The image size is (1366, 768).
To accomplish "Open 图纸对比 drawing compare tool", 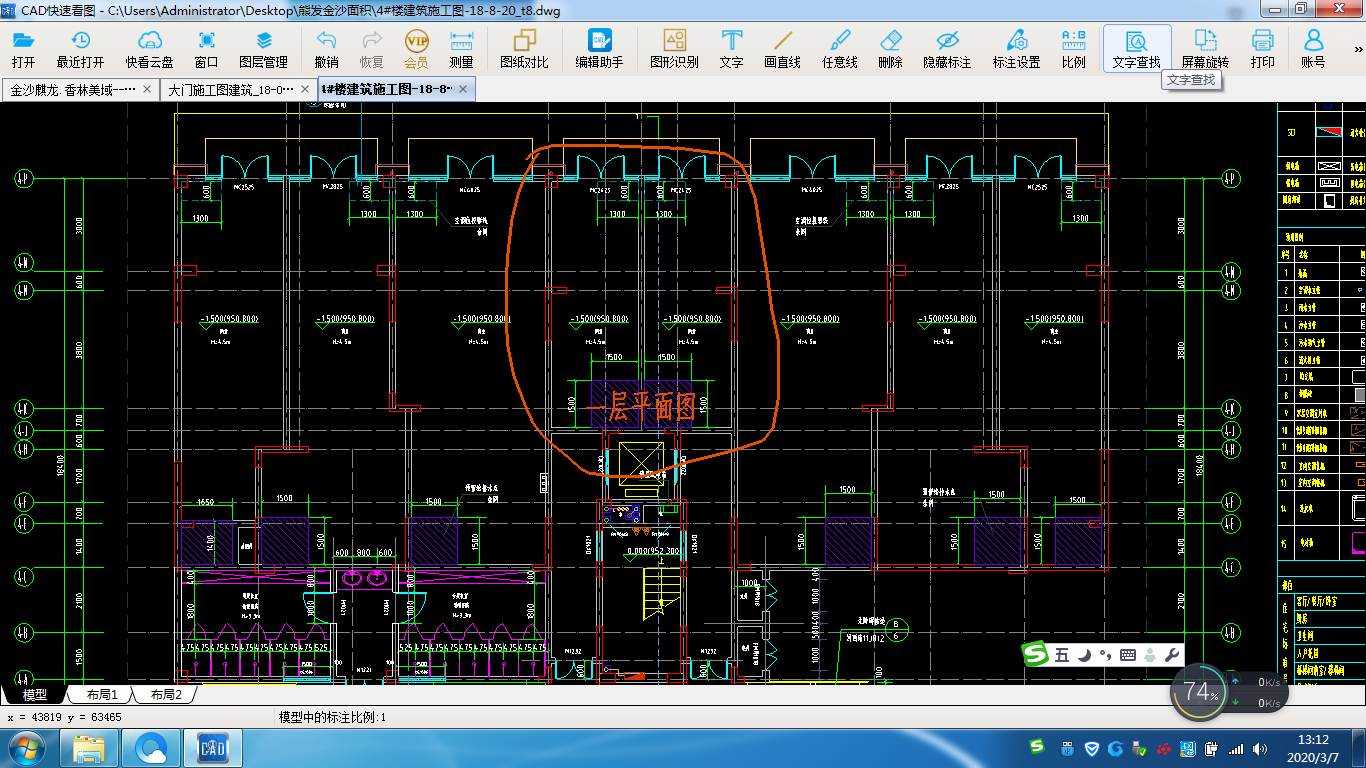I will click(x=525, y=49).
